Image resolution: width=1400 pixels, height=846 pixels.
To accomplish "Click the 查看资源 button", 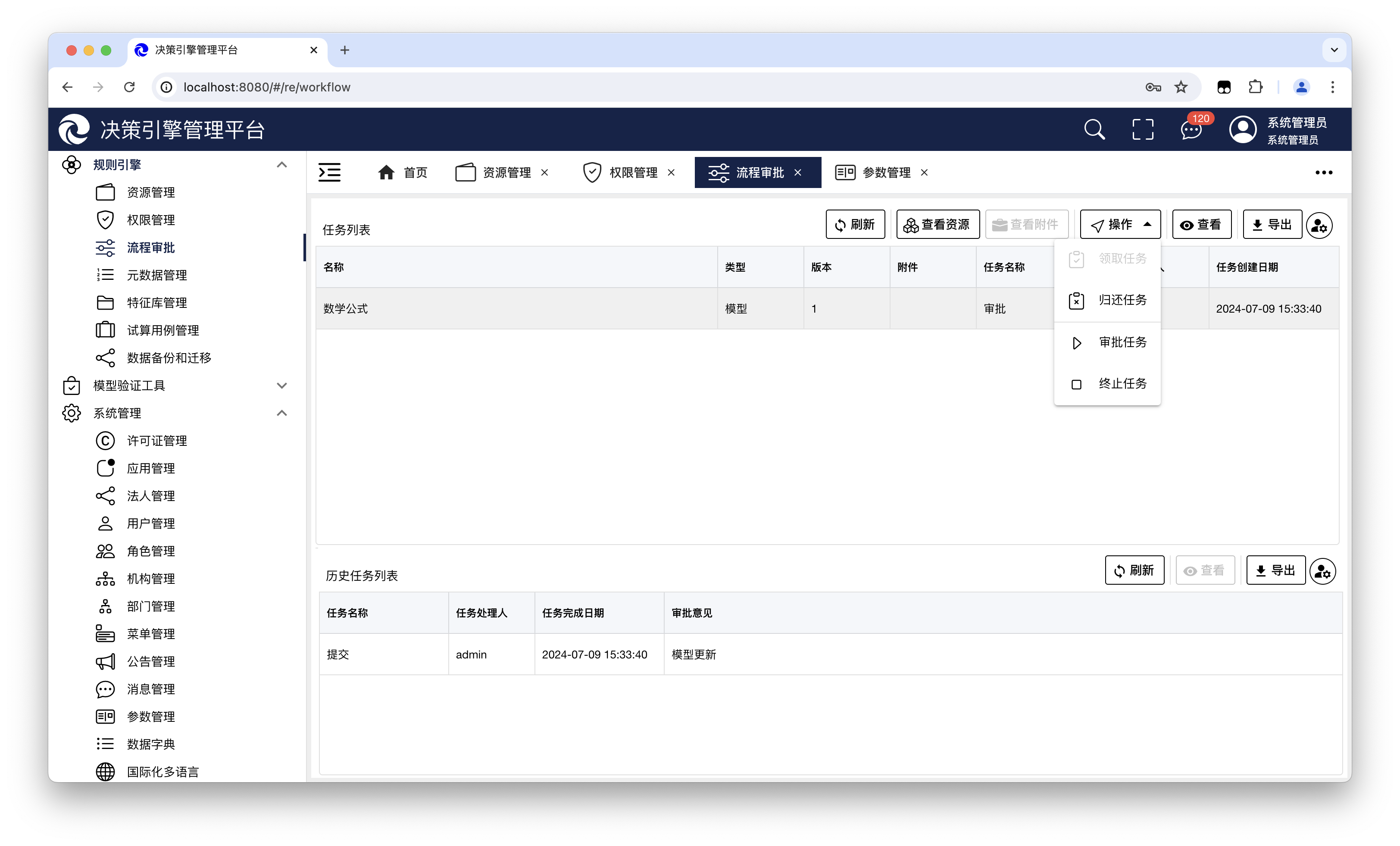I will (937, 225).
